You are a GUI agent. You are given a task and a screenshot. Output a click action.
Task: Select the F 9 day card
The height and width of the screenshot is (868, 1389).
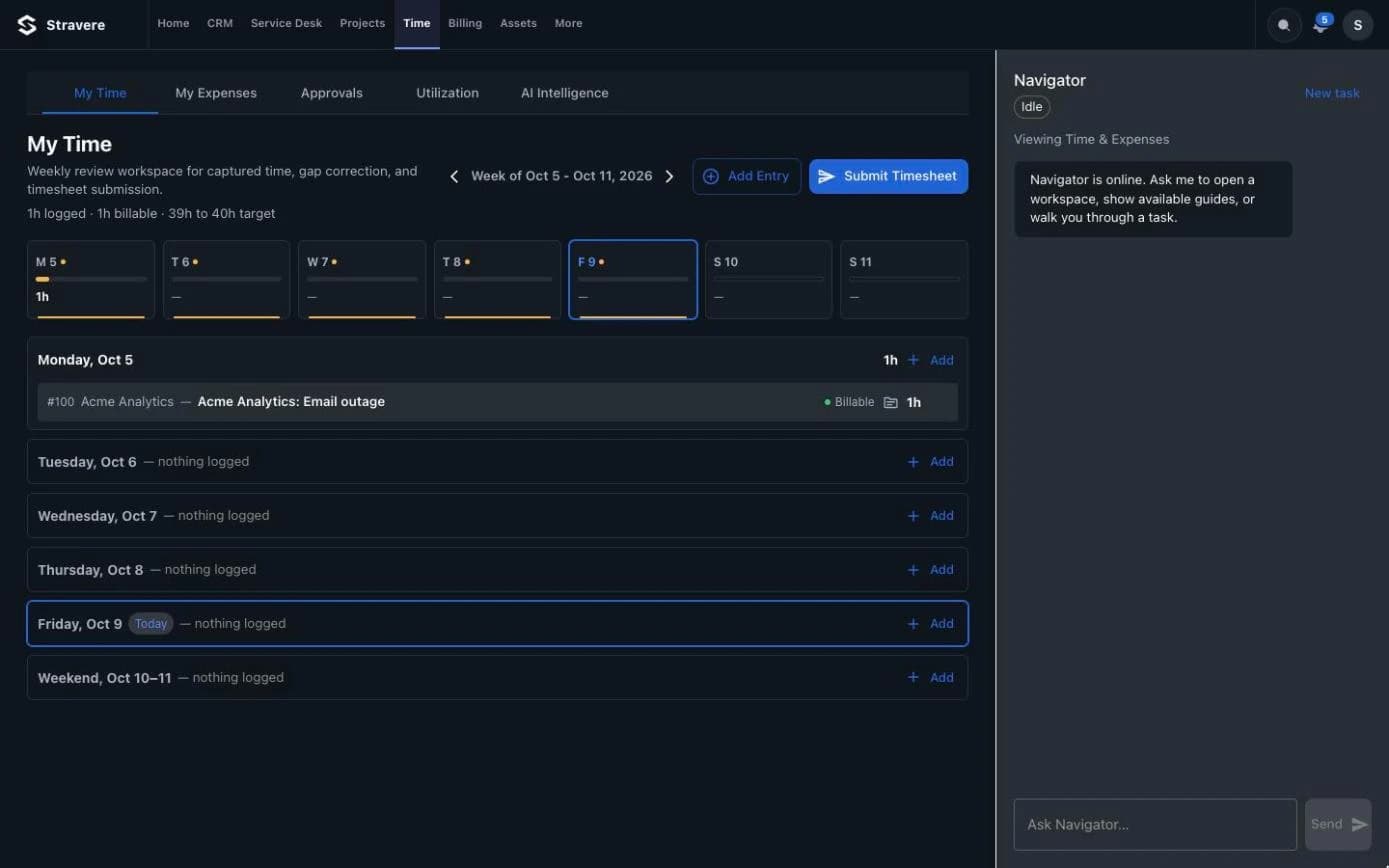633,280
